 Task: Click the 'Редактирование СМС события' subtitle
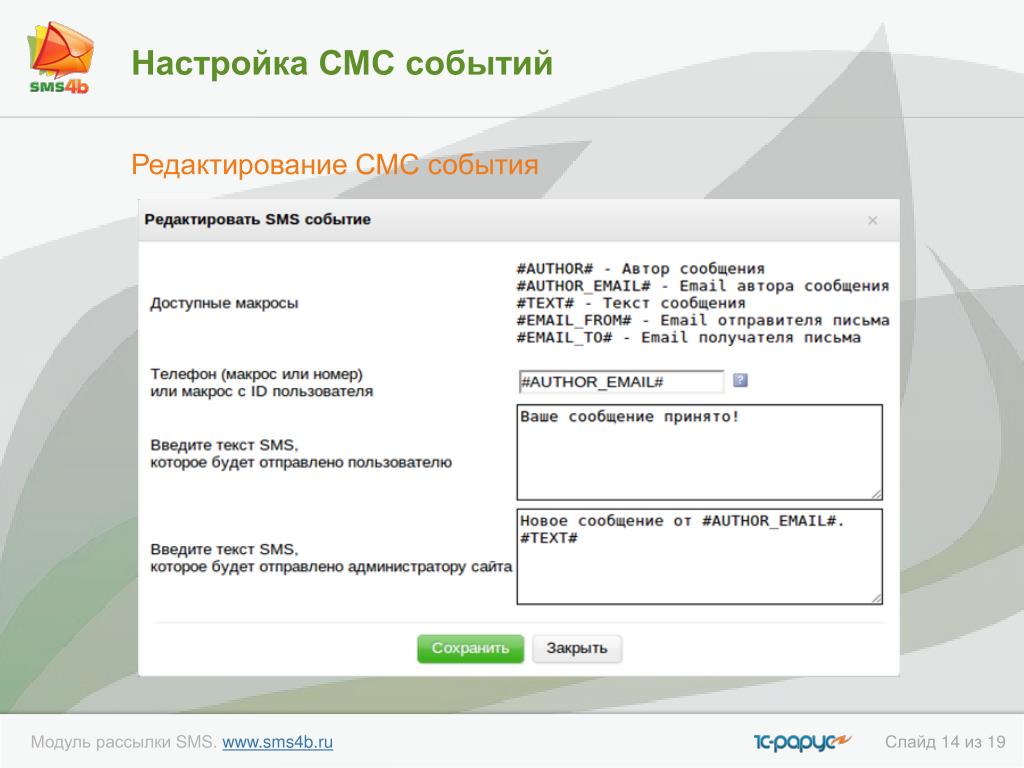[x=334, y=165]
